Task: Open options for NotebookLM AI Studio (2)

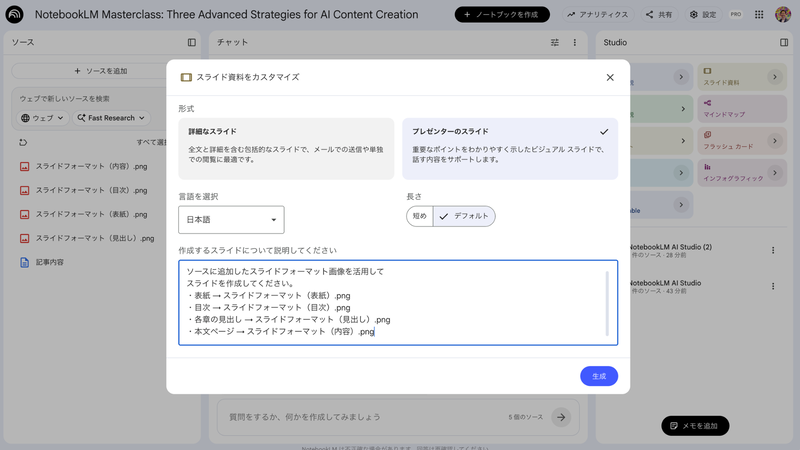Action: [773, 251]
